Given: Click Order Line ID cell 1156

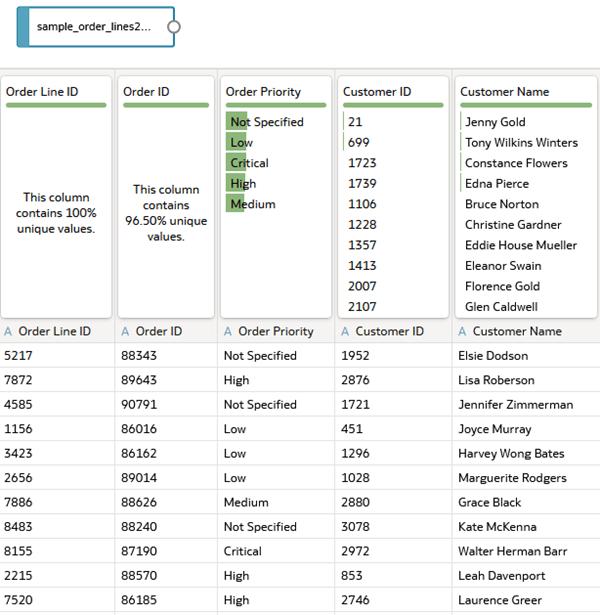Looking at the screenshot, I should 57,429.
